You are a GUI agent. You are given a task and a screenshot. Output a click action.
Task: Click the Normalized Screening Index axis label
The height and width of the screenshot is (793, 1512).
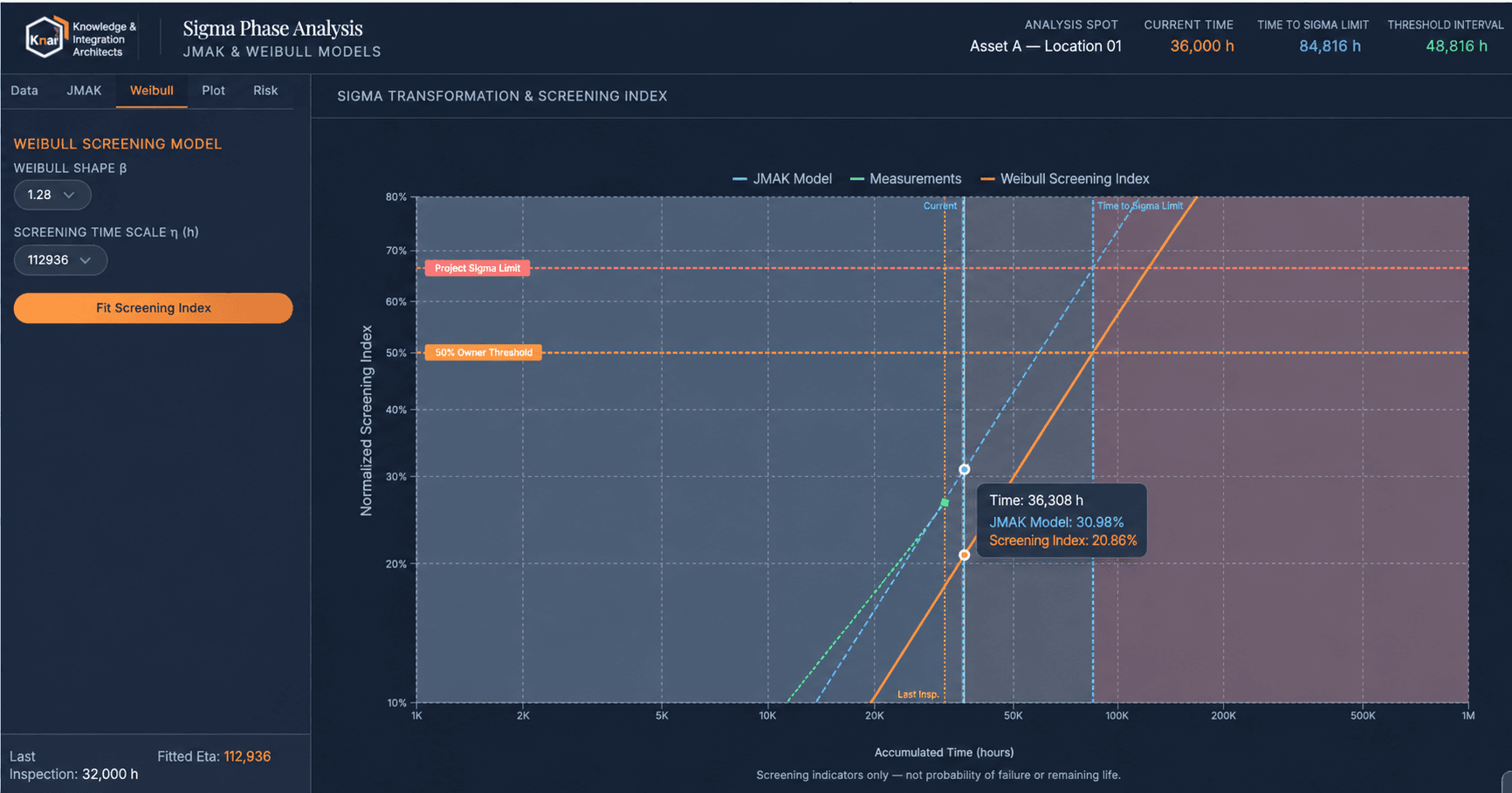pos(367,421)
